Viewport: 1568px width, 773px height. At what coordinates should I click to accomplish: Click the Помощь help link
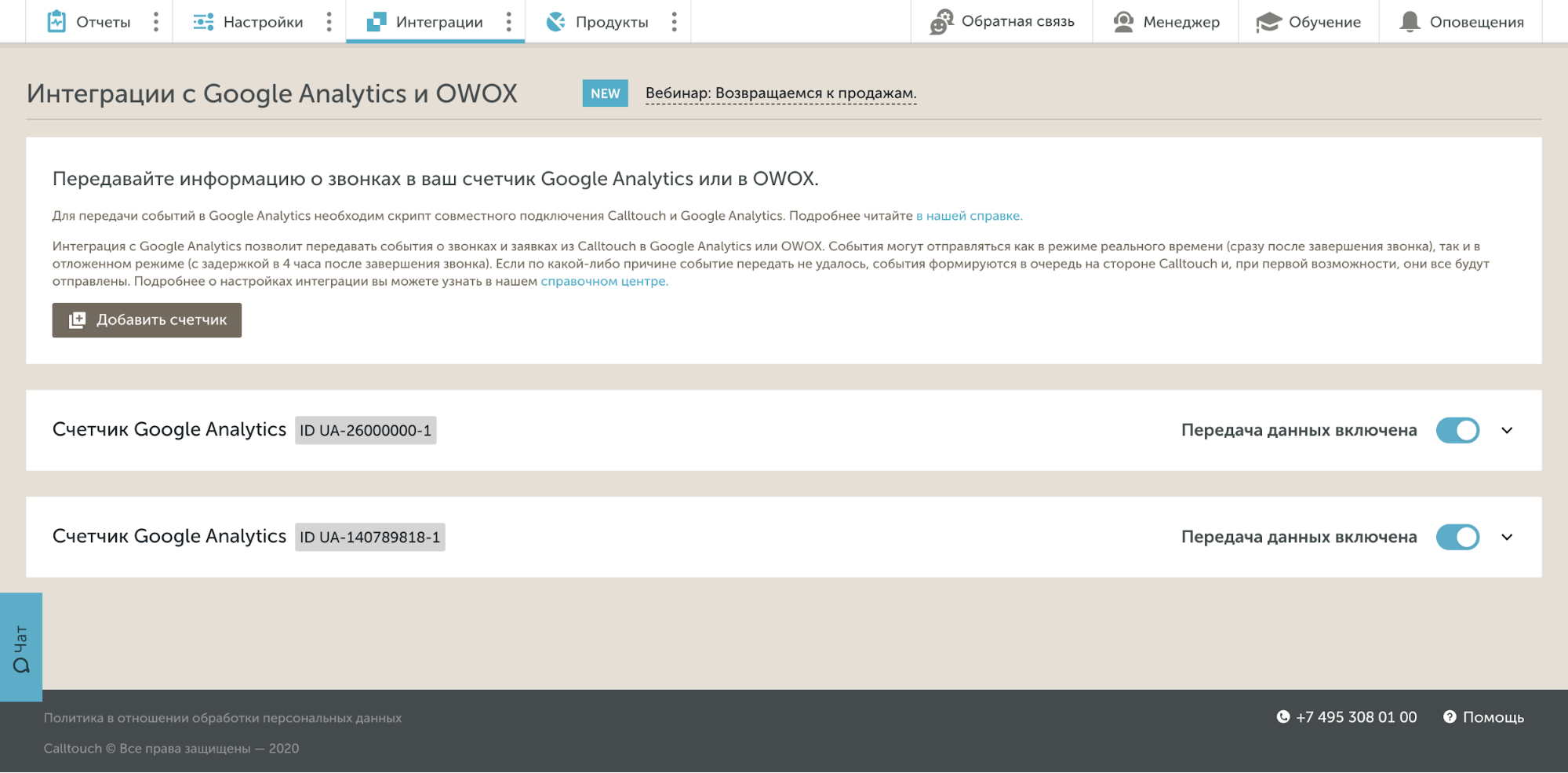click(x=1483, y=716)
